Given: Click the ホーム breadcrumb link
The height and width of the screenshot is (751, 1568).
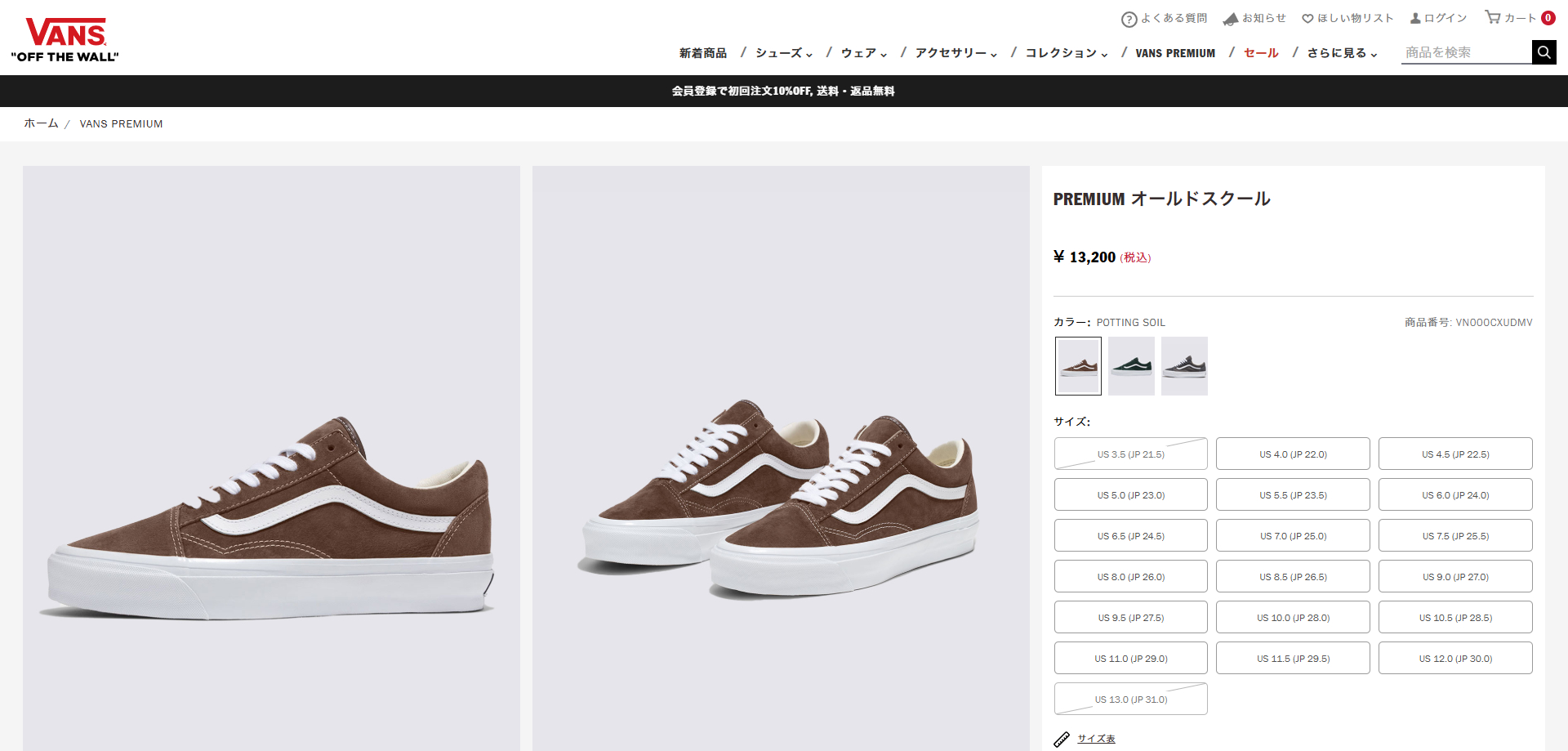Looking at the screenshot, I should [x=41, y=123].
